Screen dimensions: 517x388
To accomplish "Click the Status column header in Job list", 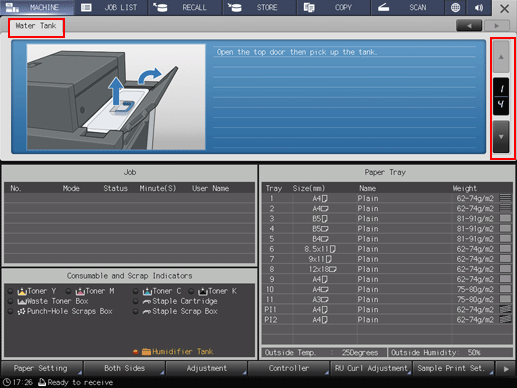I will click(115, 188).
